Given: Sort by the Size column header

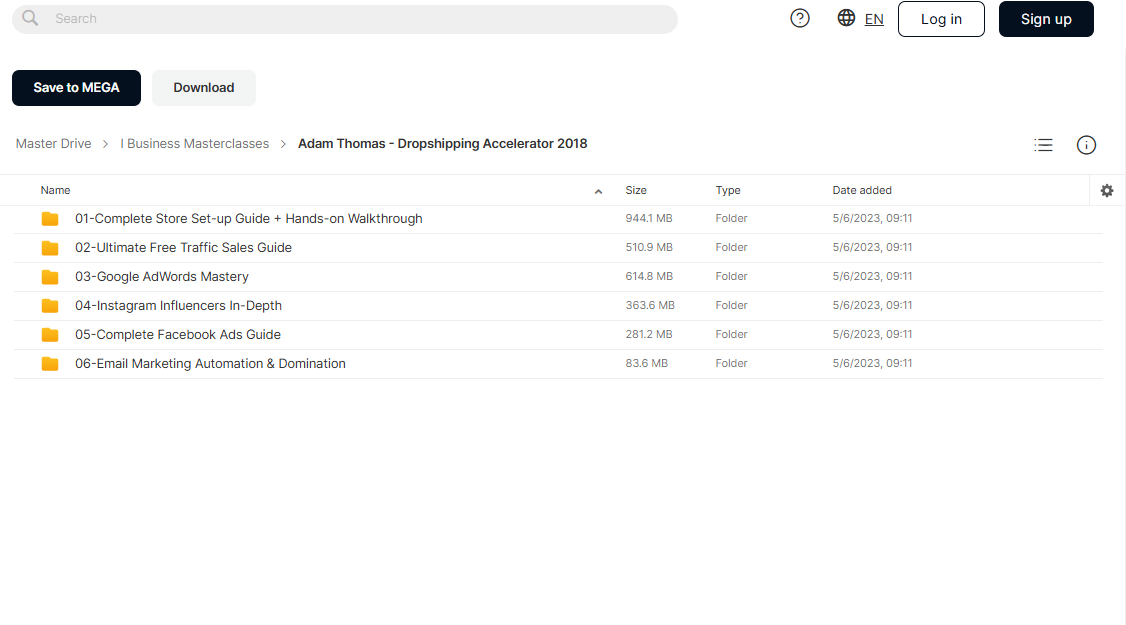Looking at the screenshot, I should (636, 190).
